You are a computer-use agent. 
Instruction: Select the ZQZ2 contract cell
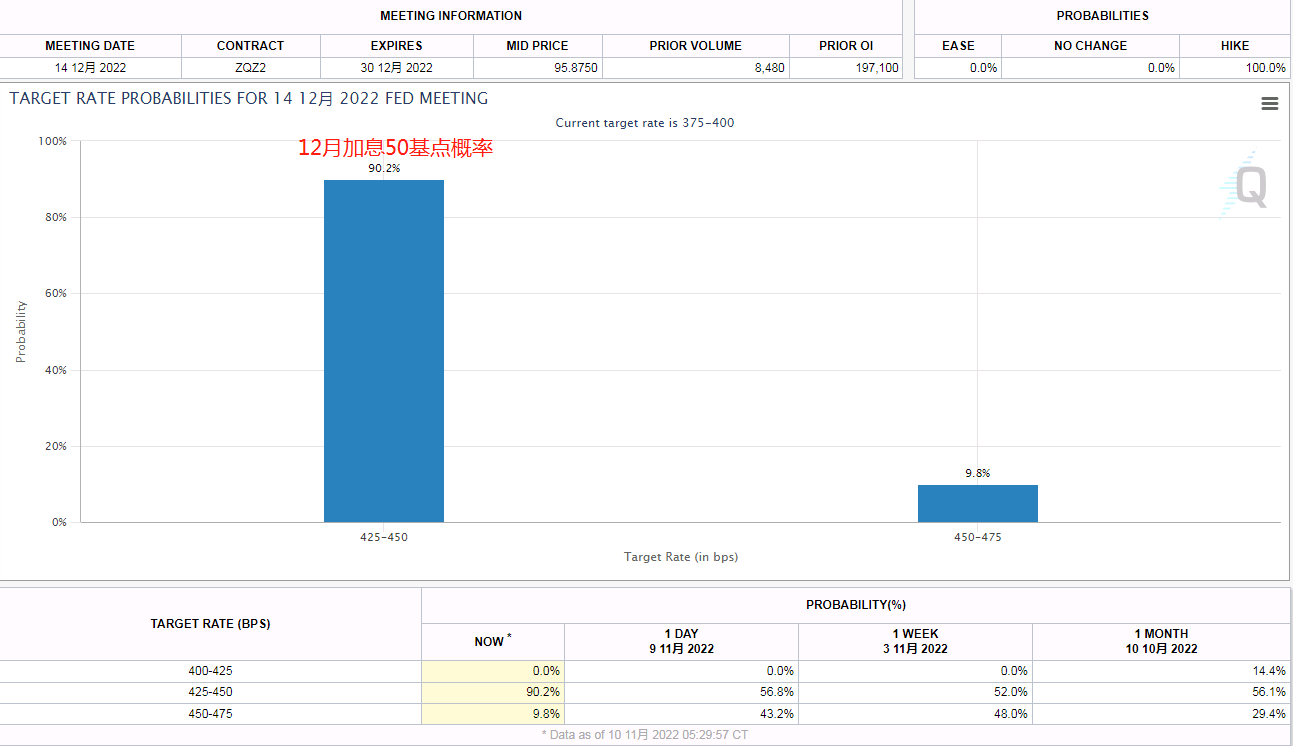(x=250, y=68)
